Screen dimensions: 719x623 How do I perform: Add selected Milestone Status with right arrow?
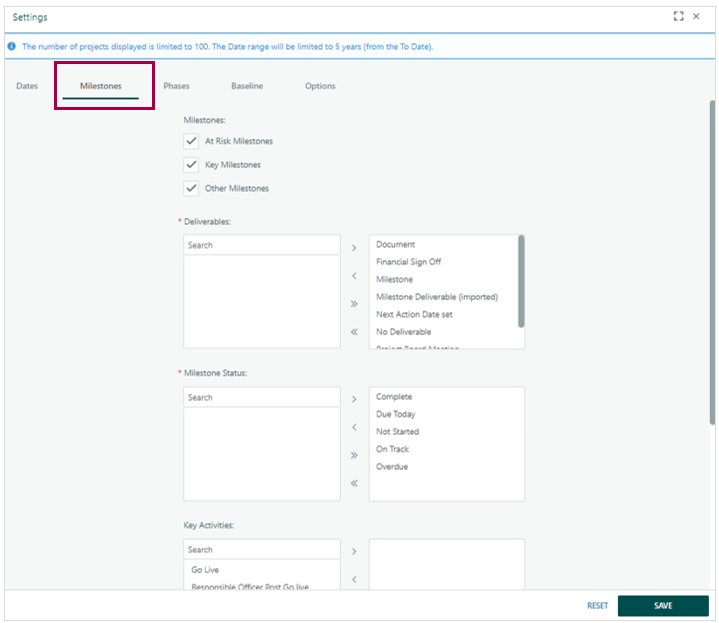click(354, 399)
